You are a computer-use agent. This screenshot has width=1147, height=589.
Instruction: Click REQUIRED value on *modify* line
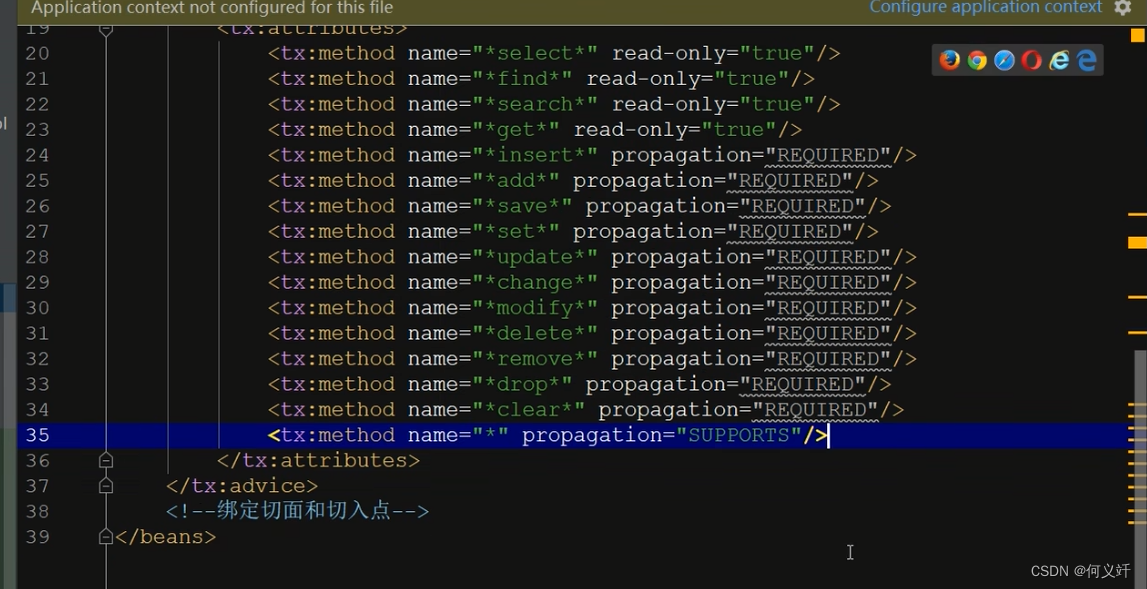click(828, 308)
